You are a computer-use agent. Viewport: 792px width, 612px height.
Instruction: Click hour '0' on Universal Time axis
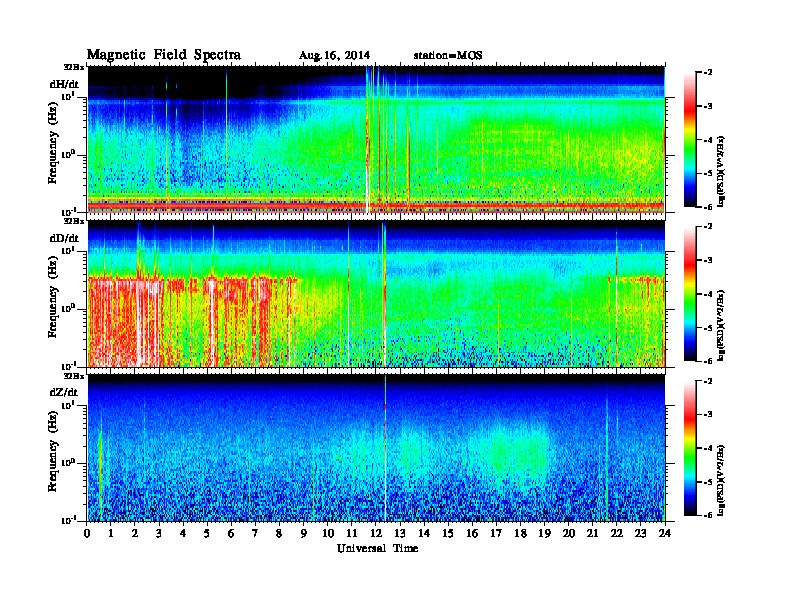pyautogui.click(x=87, y=533)
